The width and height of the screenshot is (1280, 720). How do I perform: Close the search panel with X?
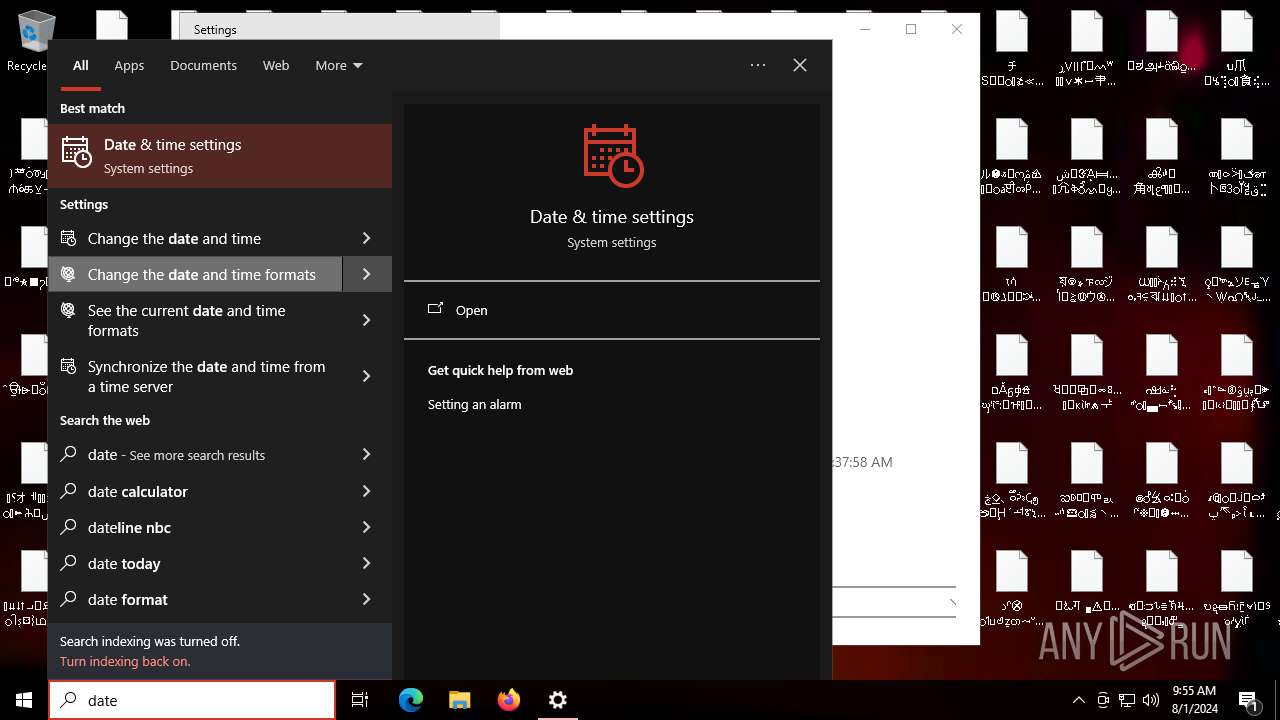pyautogui.click(x=800, y=65)
